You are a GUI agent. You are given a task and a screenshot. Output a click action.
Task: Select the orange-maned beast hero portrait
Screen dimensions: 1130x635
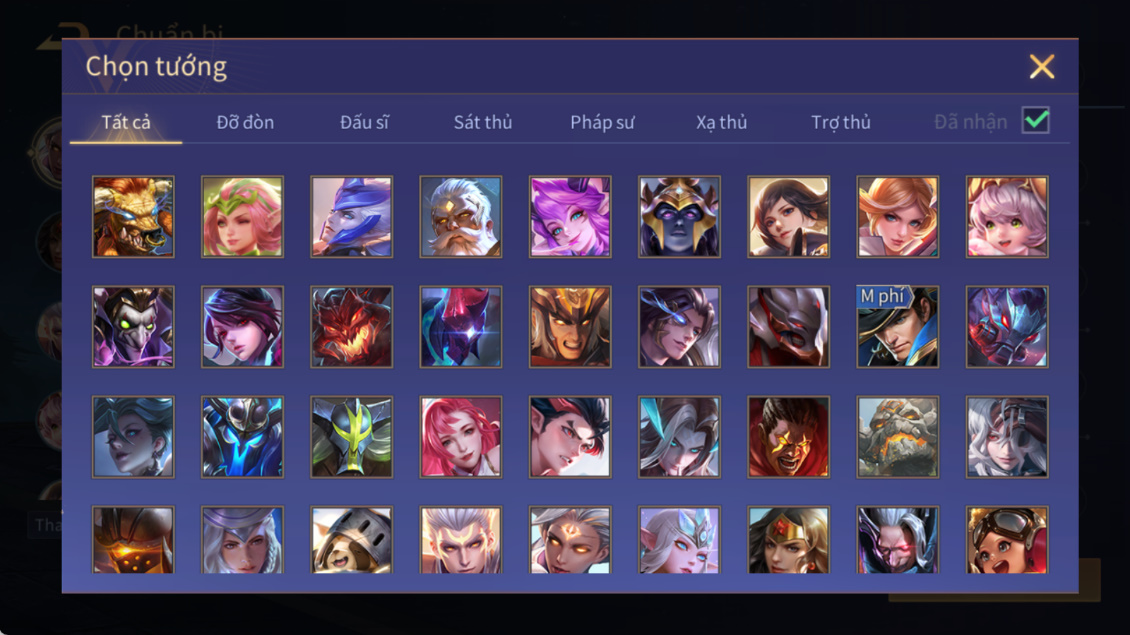133,217
